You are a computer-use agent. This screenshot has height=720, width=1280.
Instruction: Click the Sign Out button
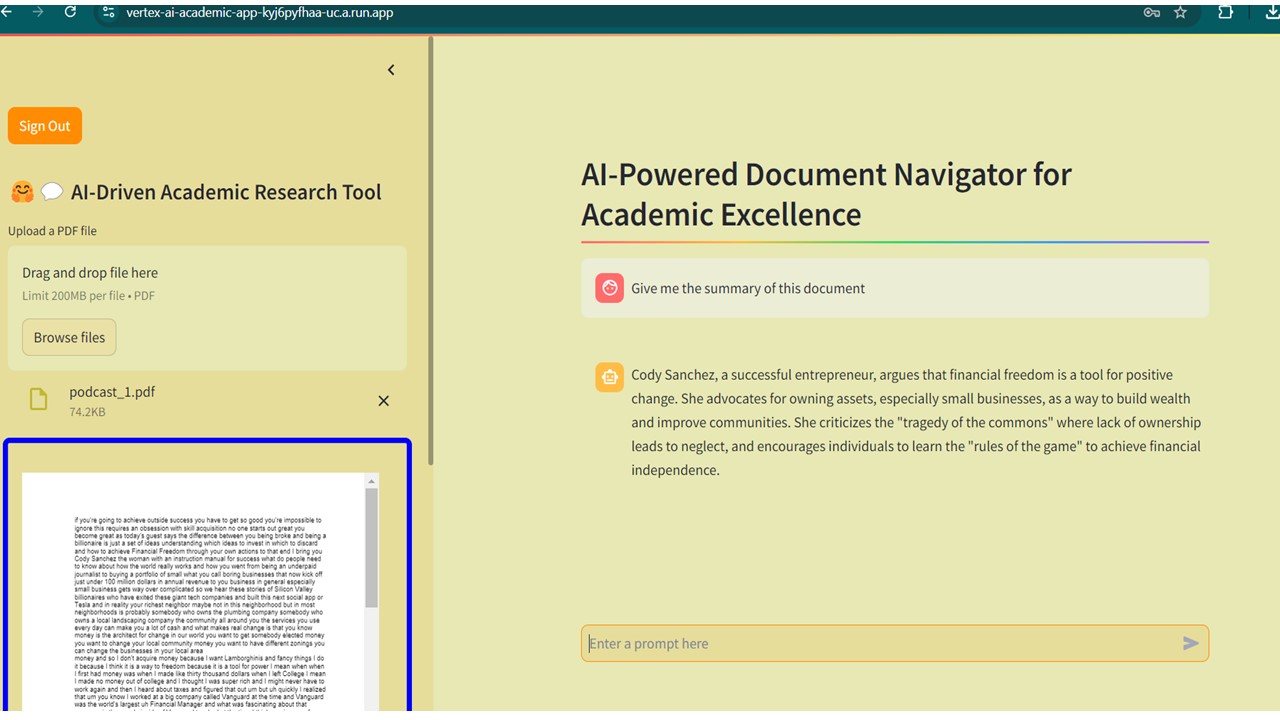tap(45, 126)
